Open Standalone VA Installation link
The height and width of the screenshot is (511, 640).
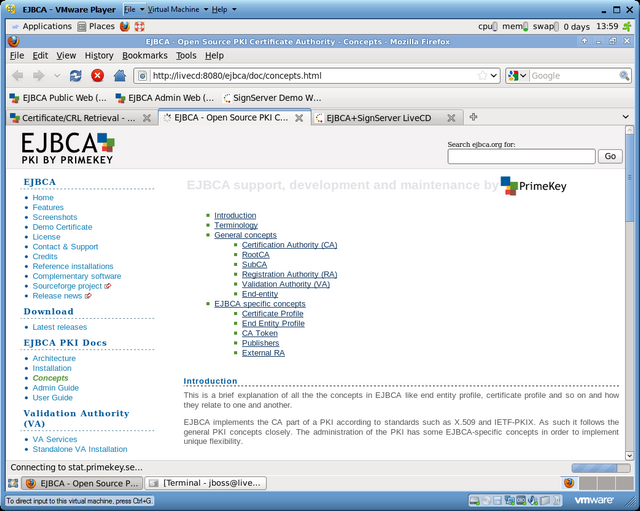pos(80,449)
